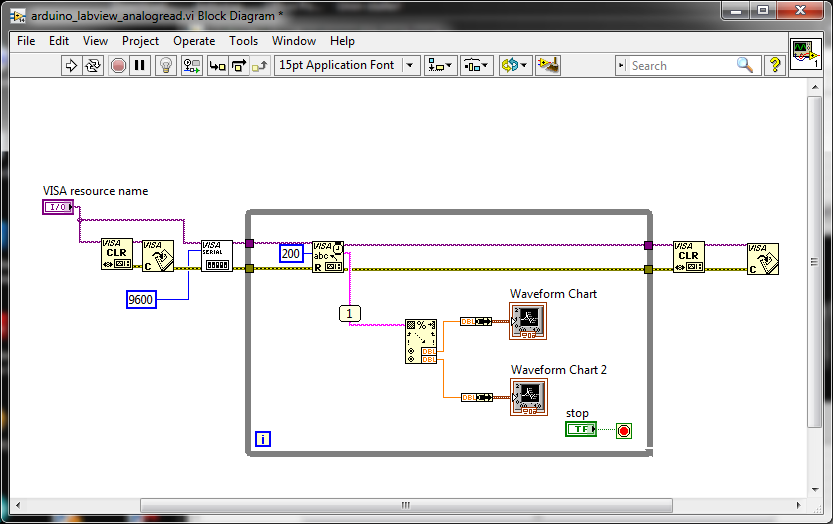This screenshot has height=524, width=833.
Task: Click horizontal scrollbar left arrow
Action: tap(18, 505)
